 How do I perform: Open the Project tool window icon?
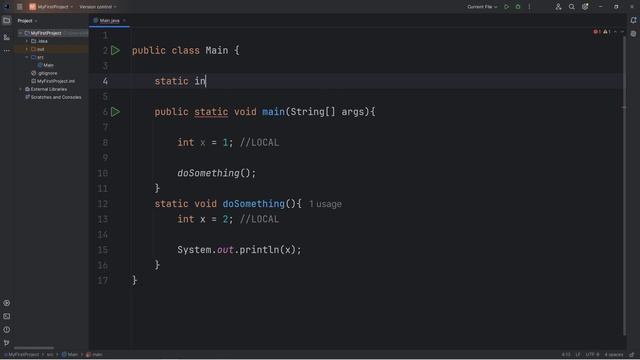pos(7,20)
